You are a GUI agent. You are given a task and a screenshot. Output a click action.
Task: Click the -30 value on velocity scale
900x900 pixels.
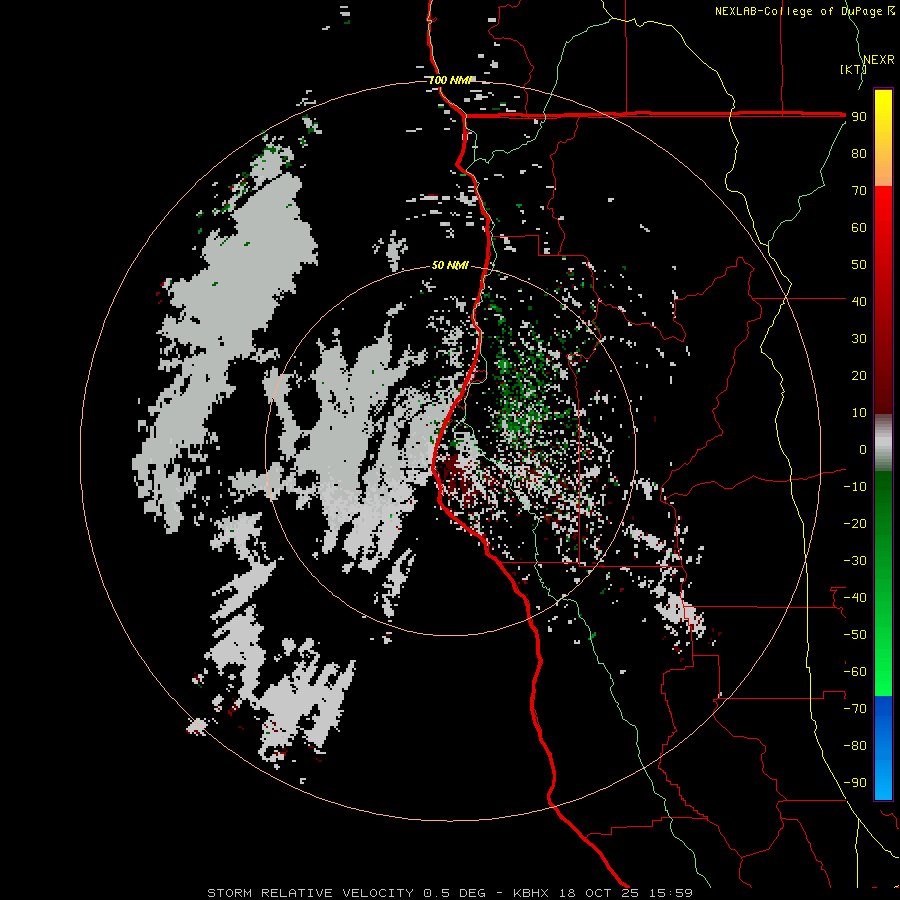pos(855,561)
